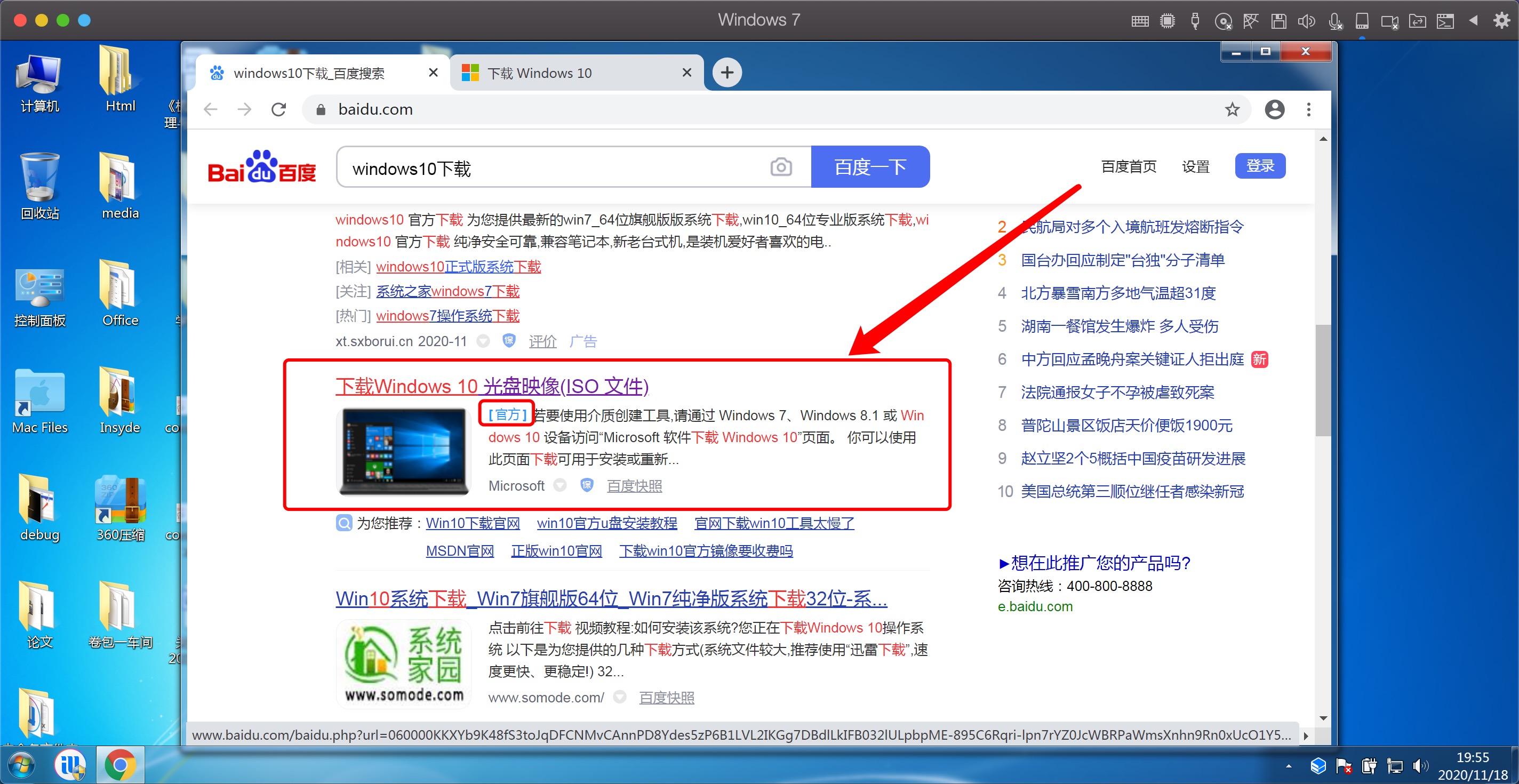Screen dimensions: 1519x784
Task: Click the network icon in system tray
Action: [x=1395, y=766]
